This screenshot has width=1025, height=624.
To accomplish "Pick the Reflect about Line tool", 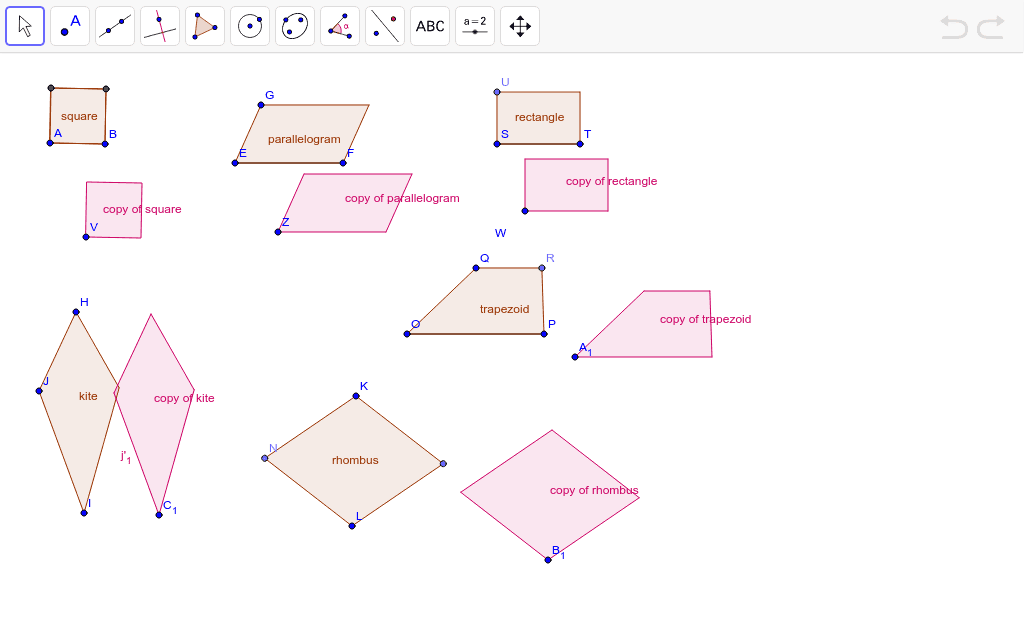I will click(385, 26).
